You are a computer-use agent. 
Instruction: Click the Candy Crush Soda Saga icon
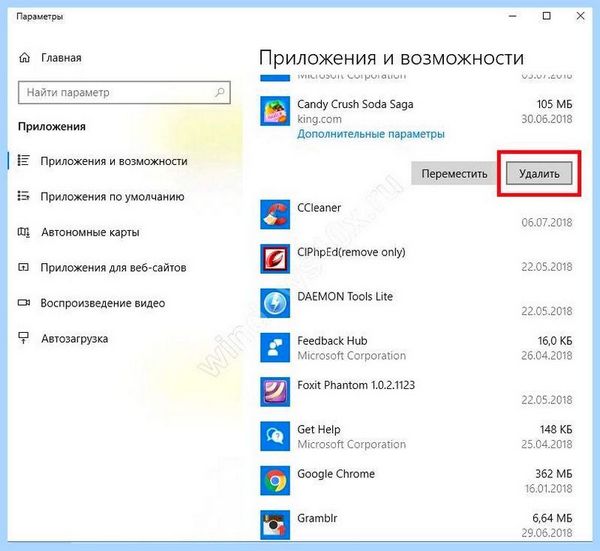pos(275,111)
